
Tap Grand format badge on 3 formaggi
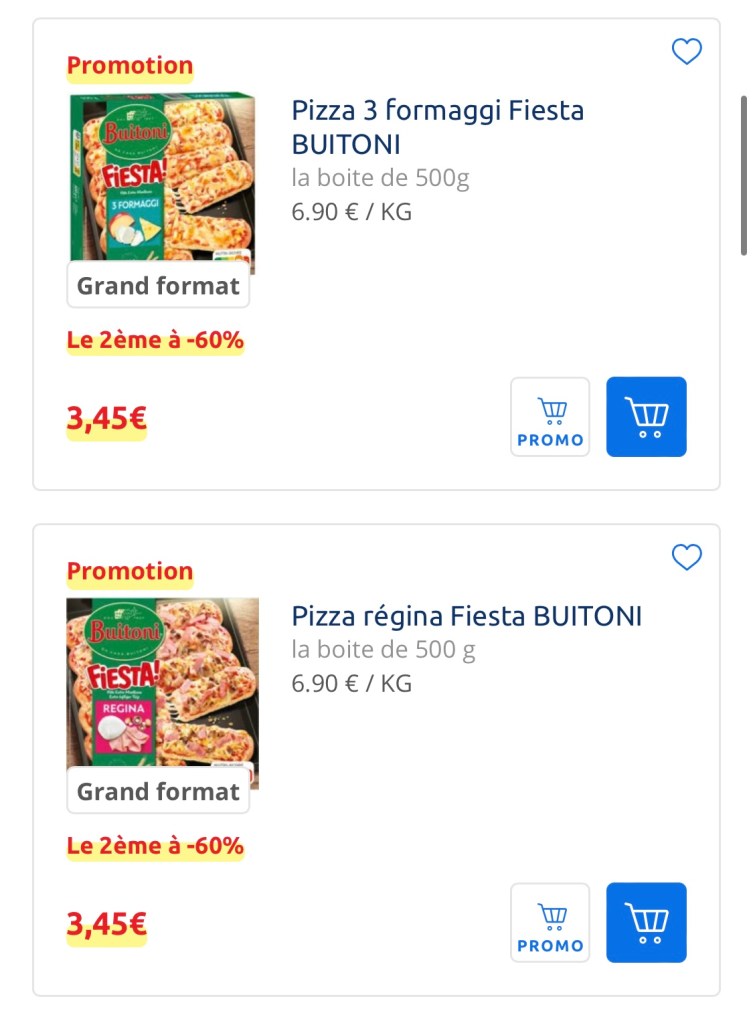[158, 287]
